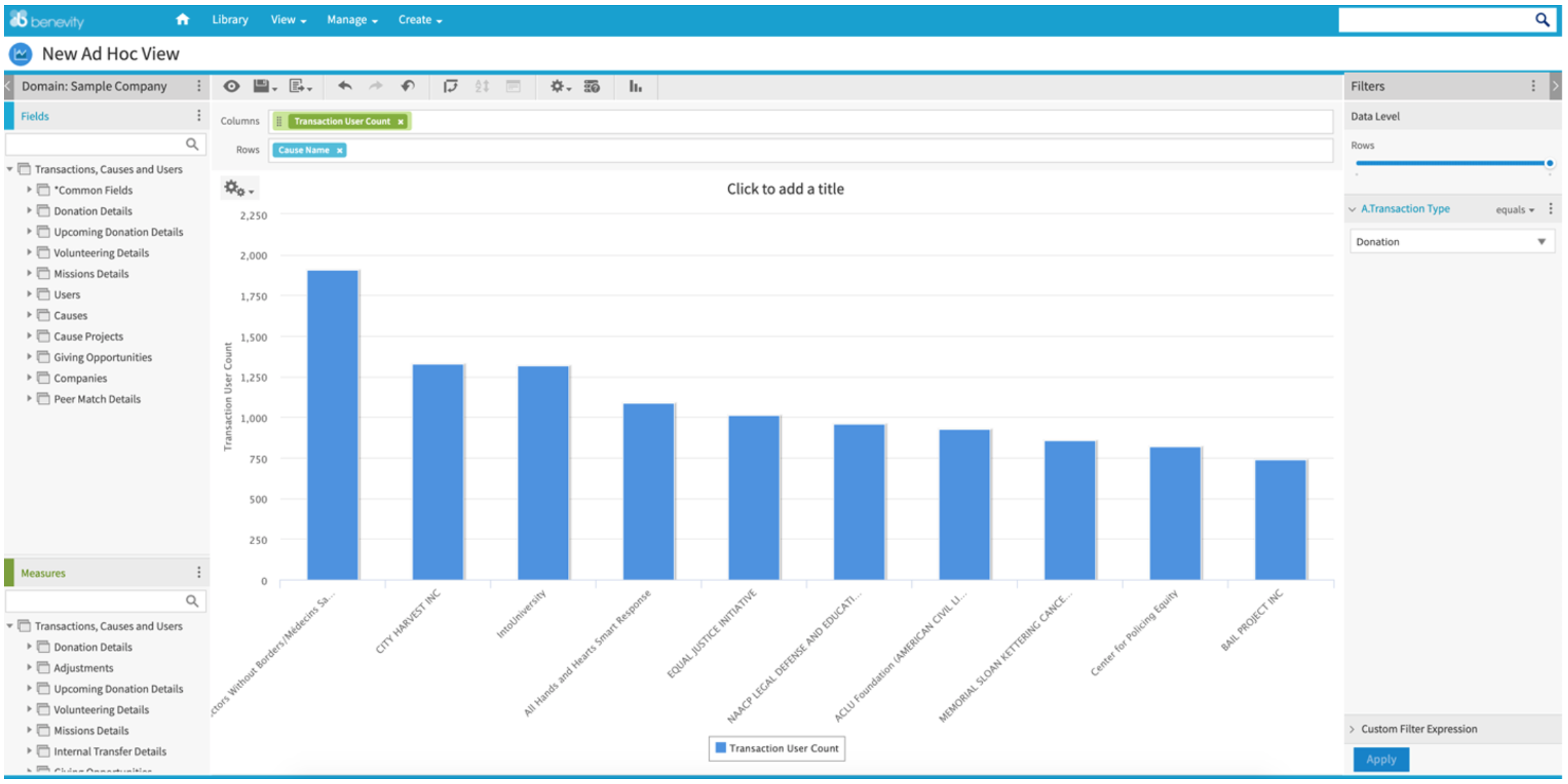Image resolution: width=1568 pixels, height=784 pixels.
Task: Expand Internal Transfer Details folder
Action: 29,750
